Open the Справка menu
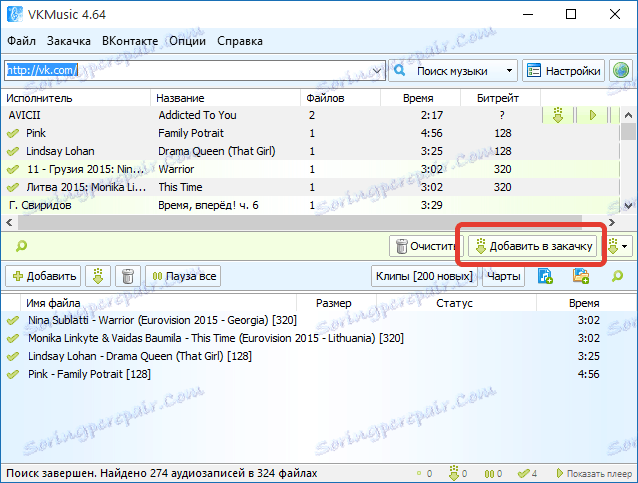 [x=240, y=41]
